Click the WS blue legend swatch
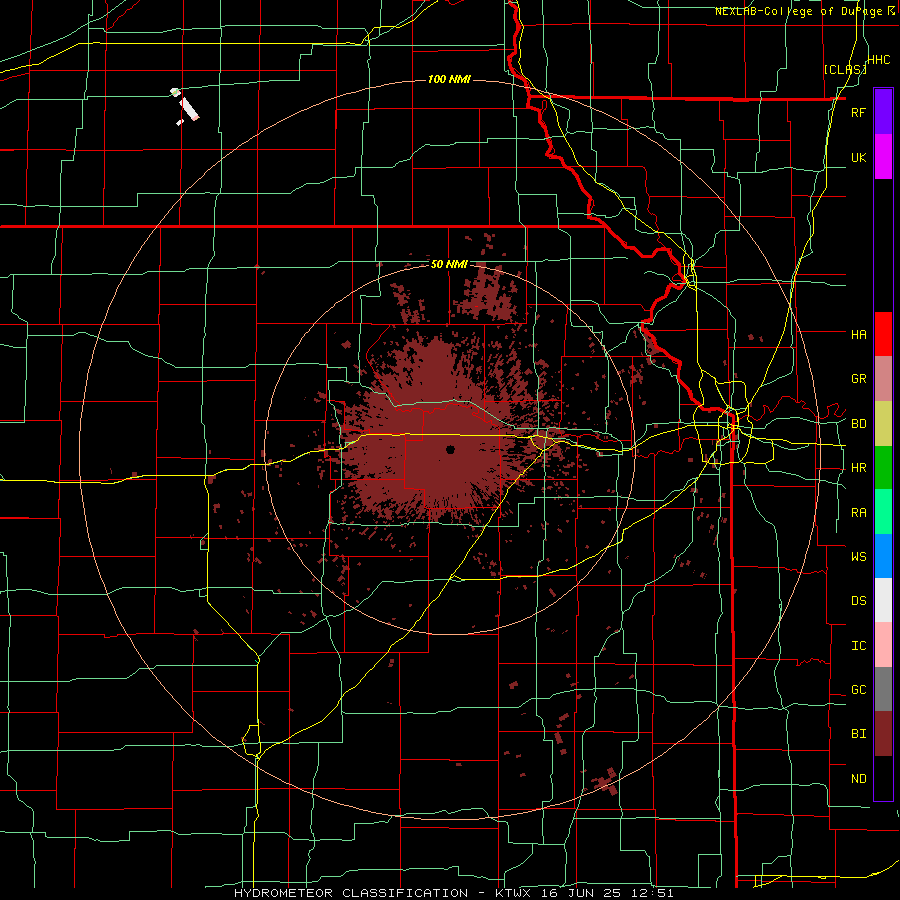This screenshot has height=900, width=900. (x=883, y=556)
